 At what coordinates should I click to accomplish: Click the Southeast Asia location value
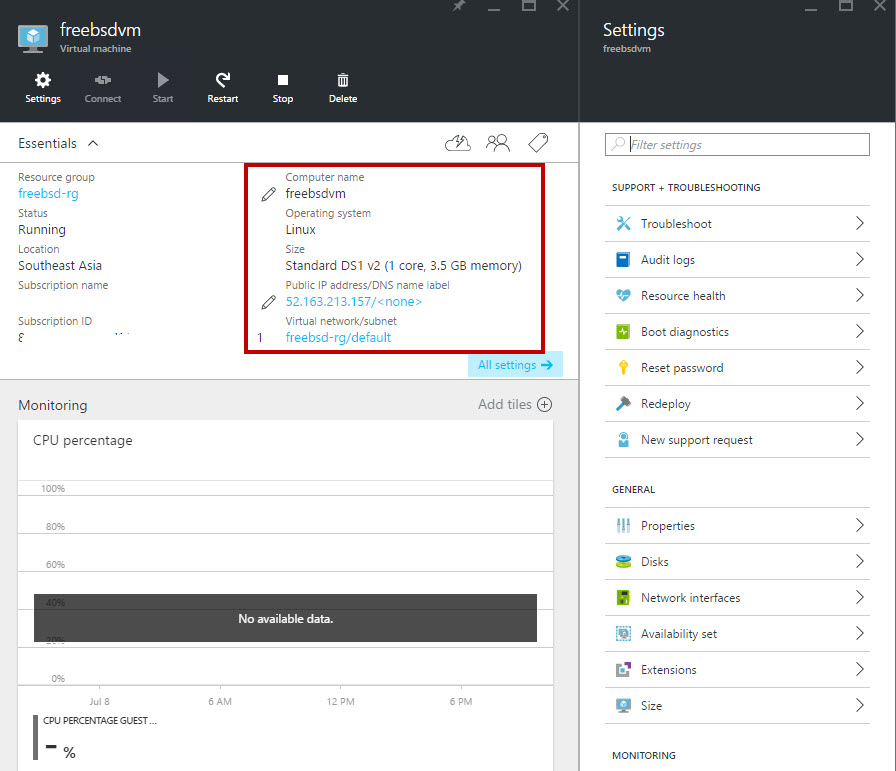point(60,266)
